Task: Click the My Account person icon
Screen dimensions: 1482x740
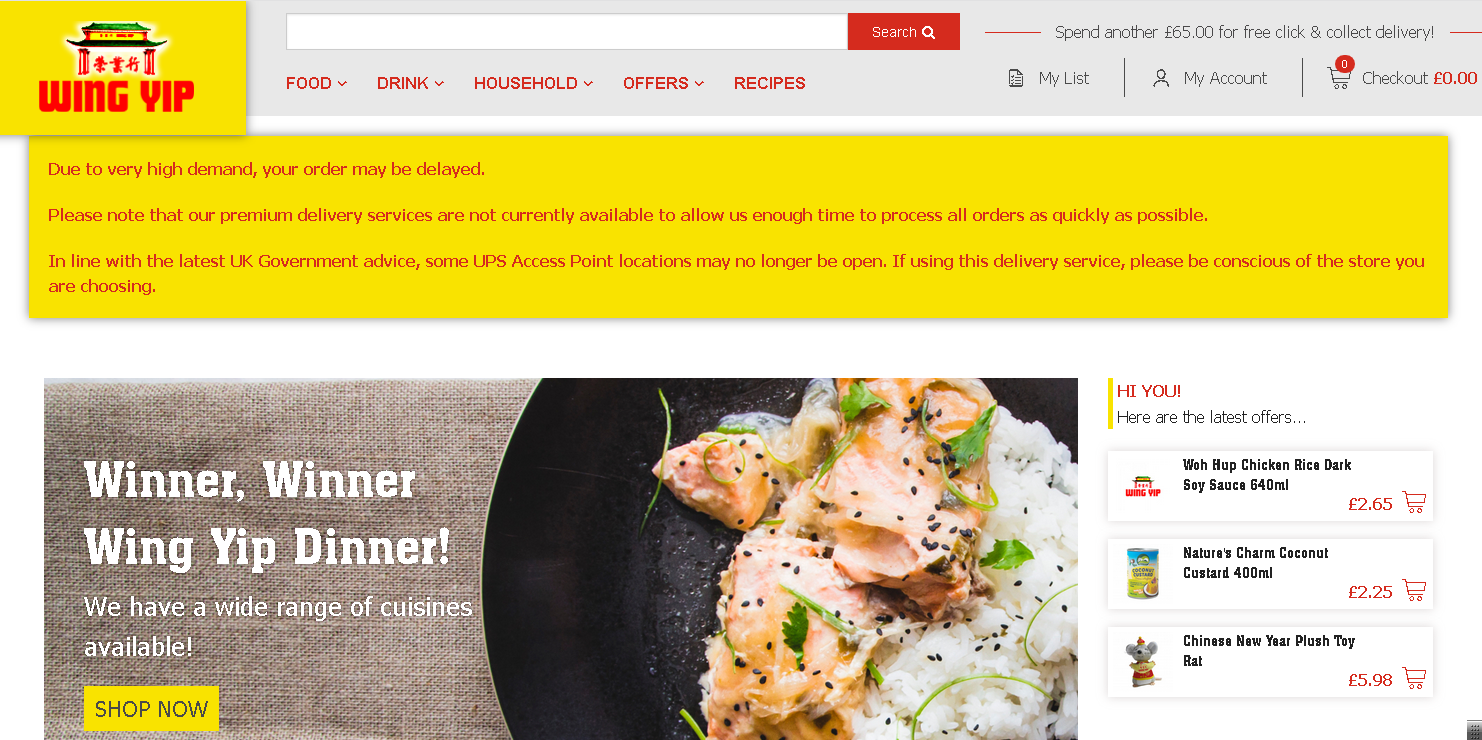Action: pos(1161,78)
